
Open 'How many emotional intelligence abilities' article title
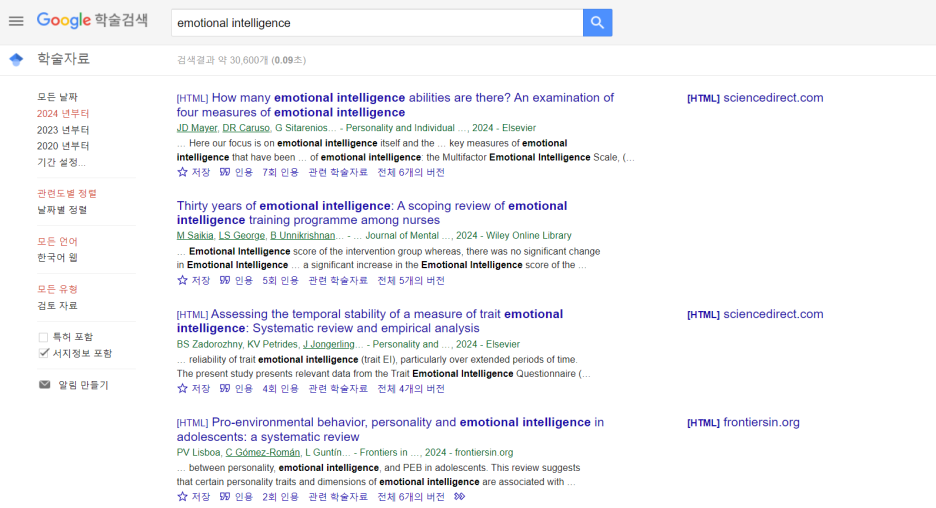(x=395, y=105)
